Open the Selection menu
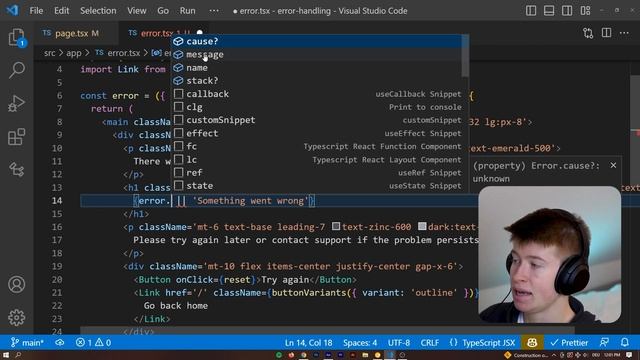This screenshot has width=640, height=360. [x=98, y=11]
